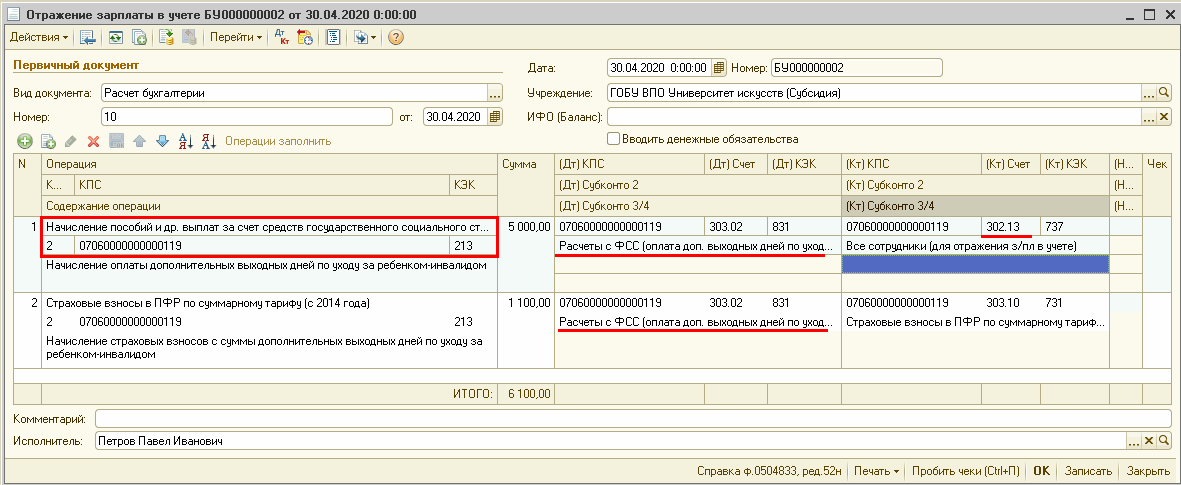
Task: Open the Действия dropdown menu
Action: (39, 37)
